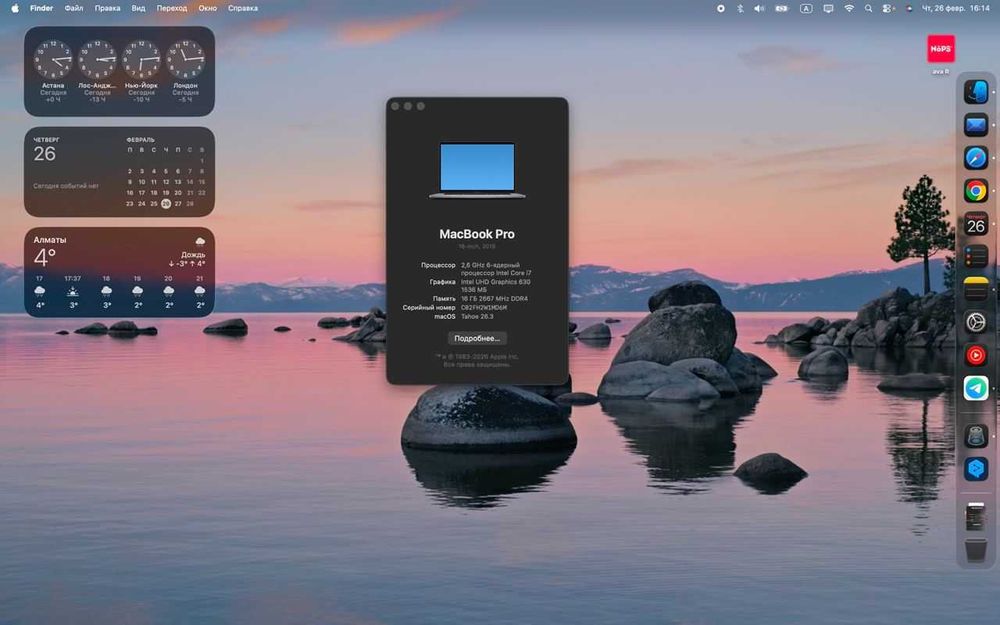1000x625 pixels.
Task: Click the date and time in menu bar
Action: (x=956, y=8)
